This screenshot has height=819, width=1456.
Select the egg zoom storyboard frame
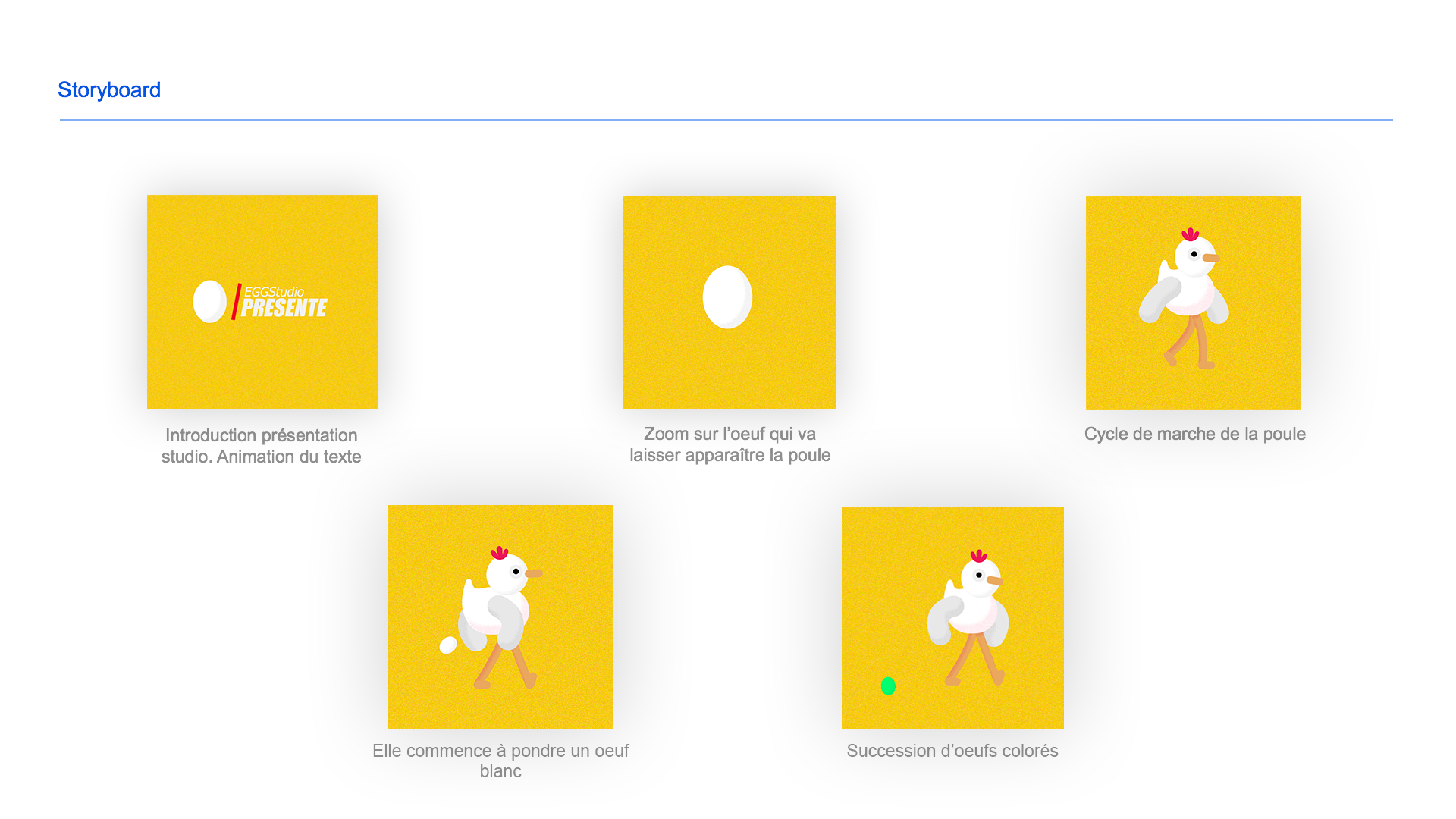(x=729, y=302)
